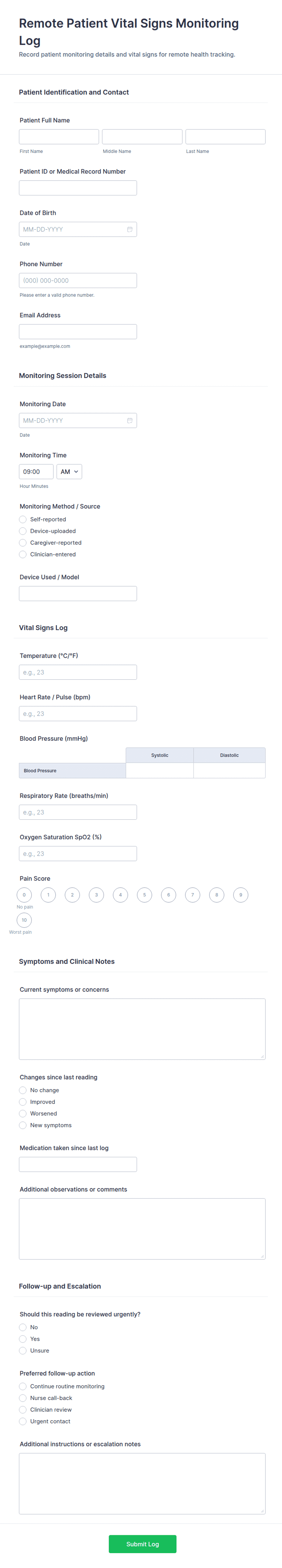This screenshot has height=1568, width=282.
Task: Pick pain score 5
Action: click(x=144, y=895)
